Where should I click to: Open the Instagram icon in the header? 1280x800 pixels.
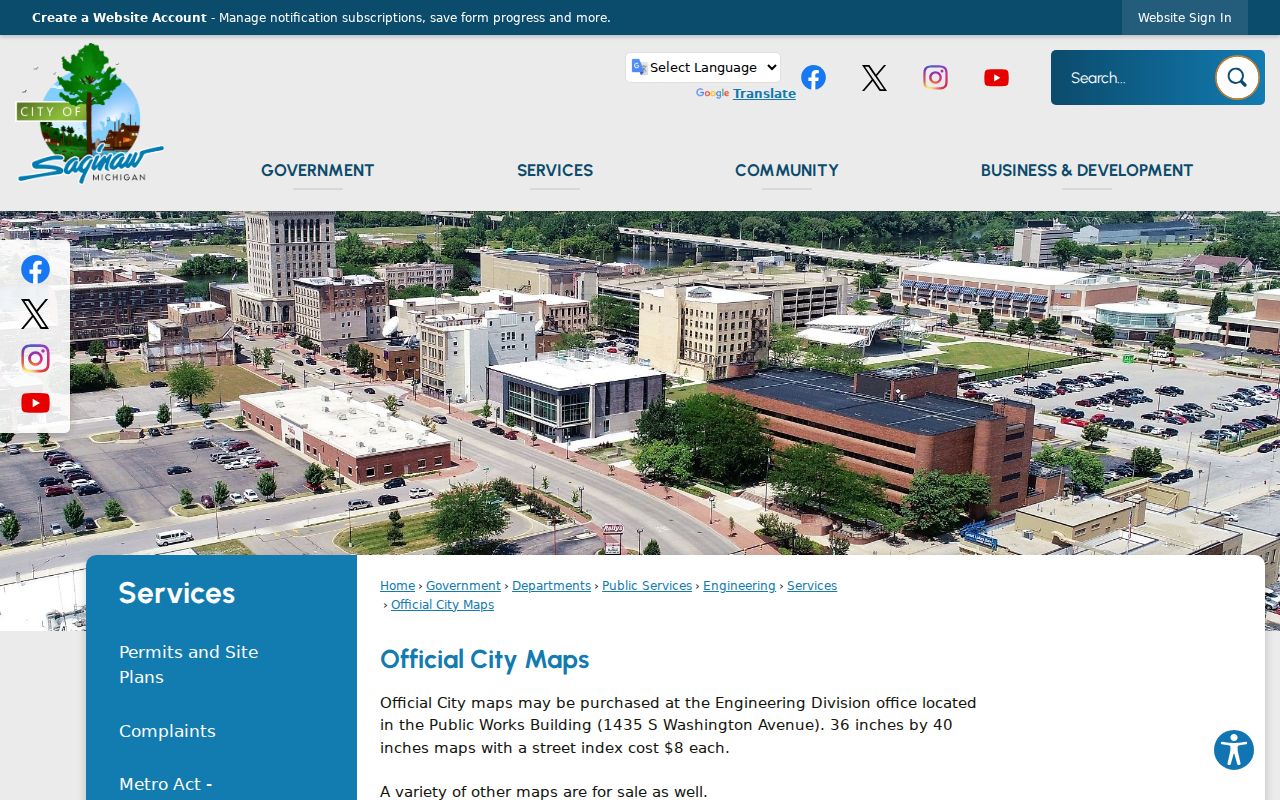(x=935, y=78)
